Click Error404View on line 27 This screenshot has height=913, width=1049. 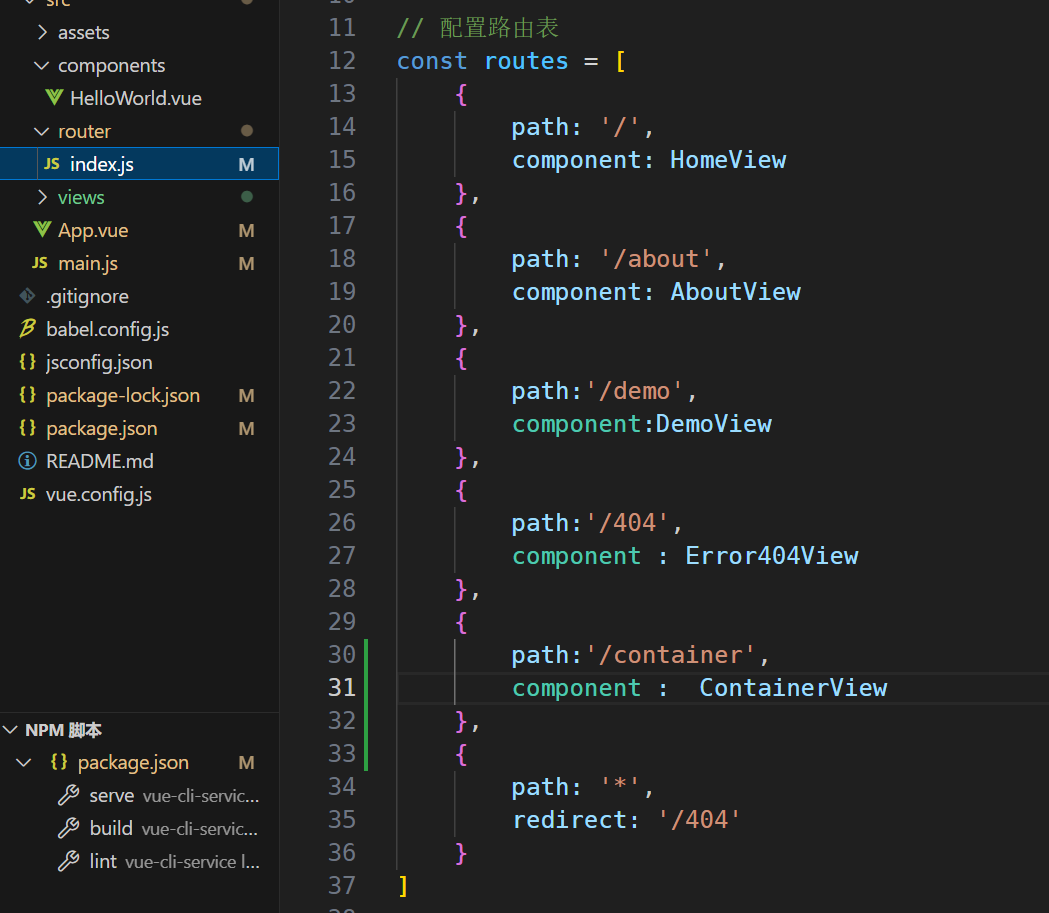[x=771, y=556]
